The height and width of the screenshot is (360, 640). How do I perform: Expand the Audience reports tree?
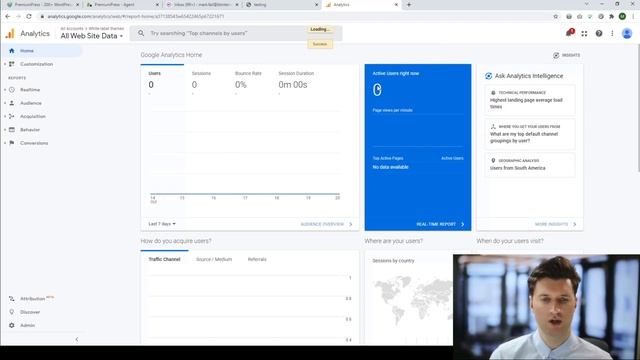coord(5,103)
